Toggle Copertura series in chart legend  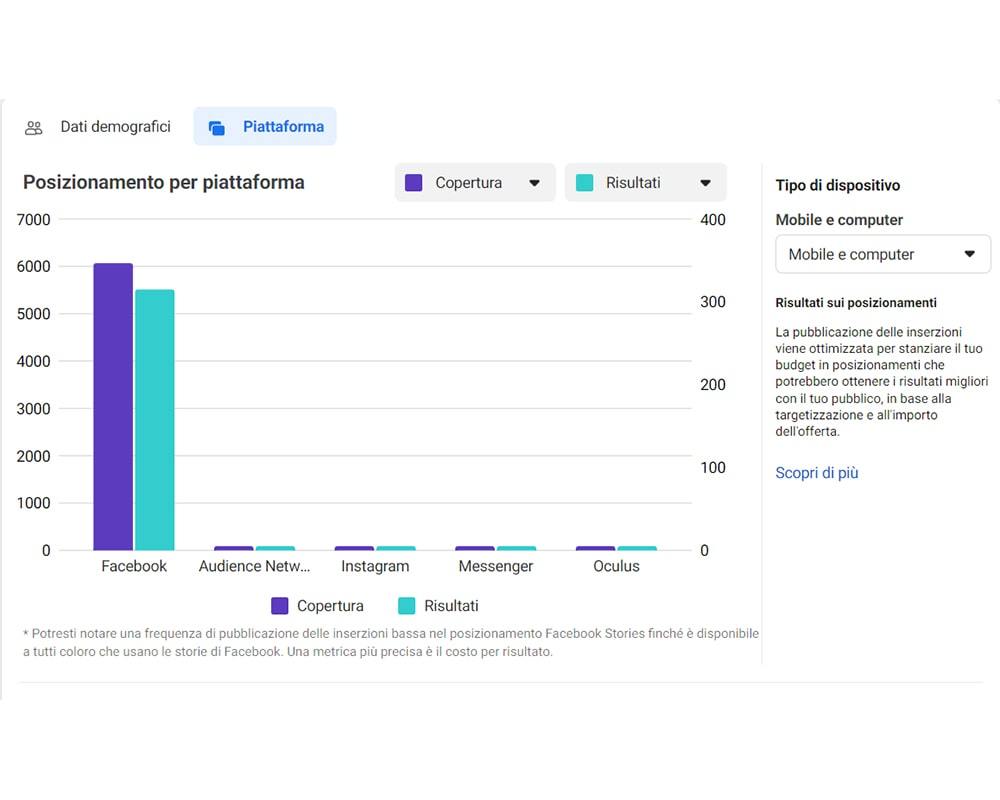tap(318, 606)
